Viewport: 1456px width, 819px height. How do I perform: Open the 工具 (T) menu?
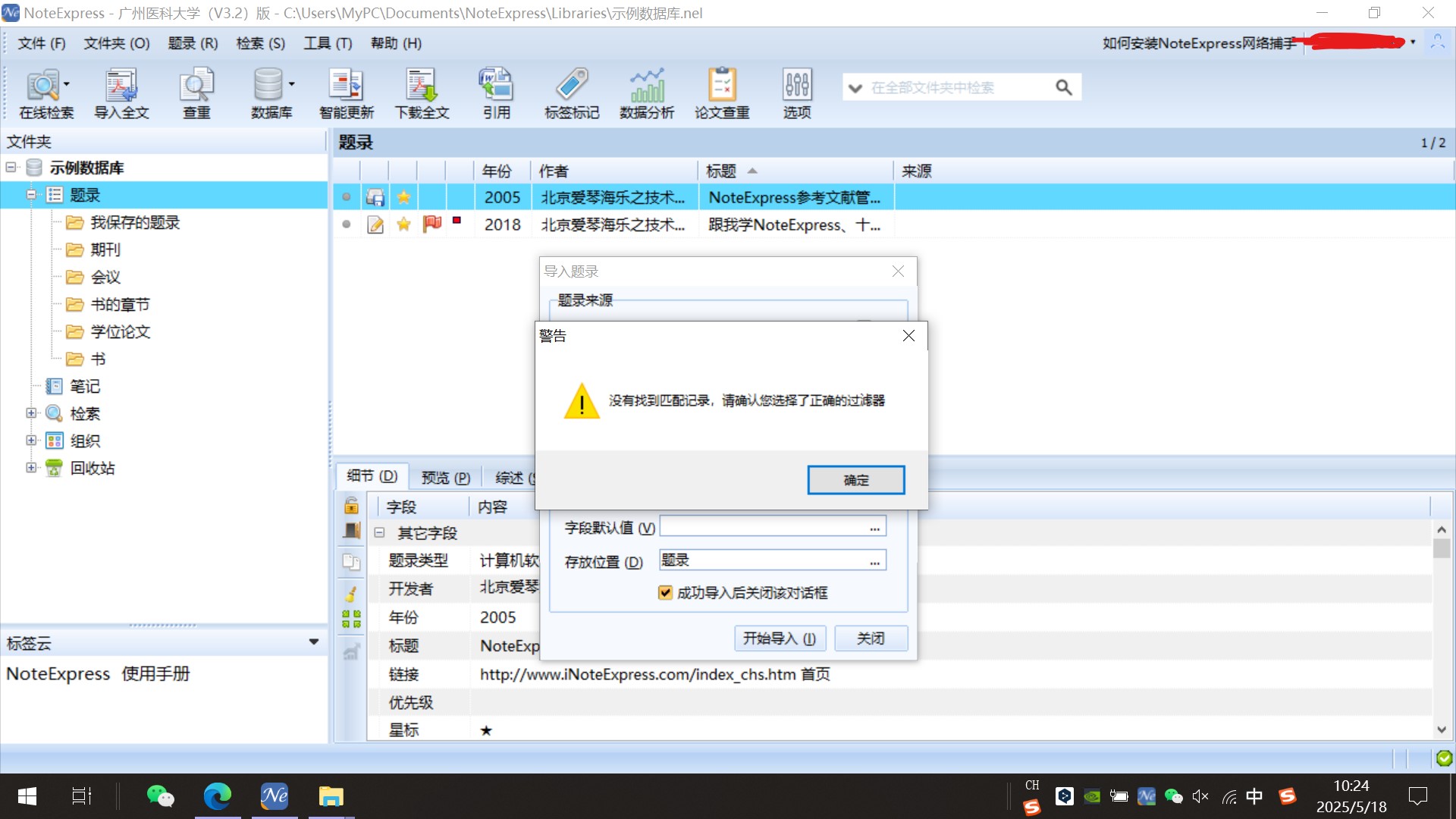328,43
